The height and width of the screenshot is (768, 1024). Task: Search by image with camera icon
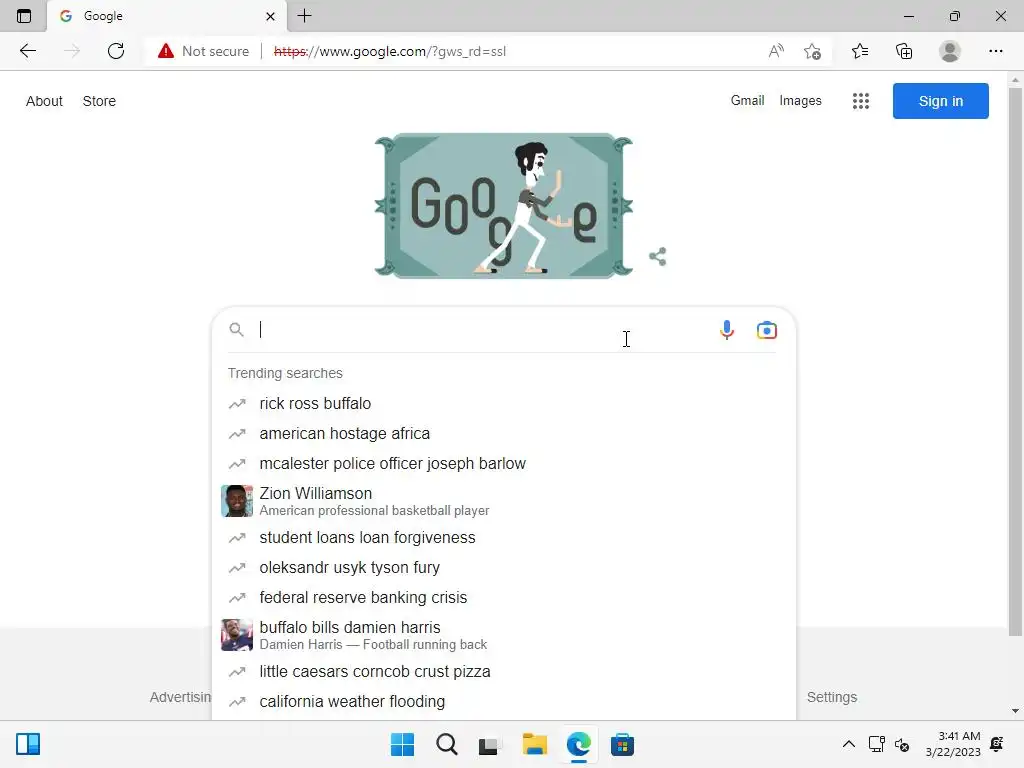767,330
